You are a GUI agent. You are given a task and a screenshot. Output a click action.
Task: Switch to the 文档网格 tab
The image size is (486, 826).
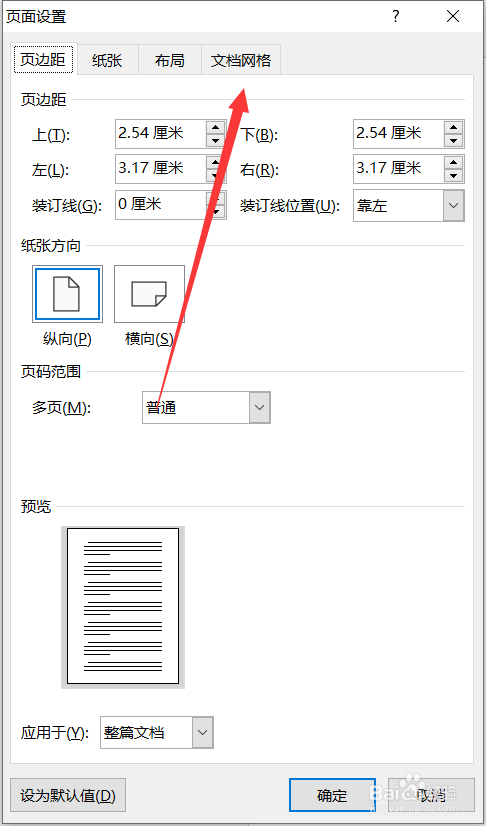(x=241, y=60)
